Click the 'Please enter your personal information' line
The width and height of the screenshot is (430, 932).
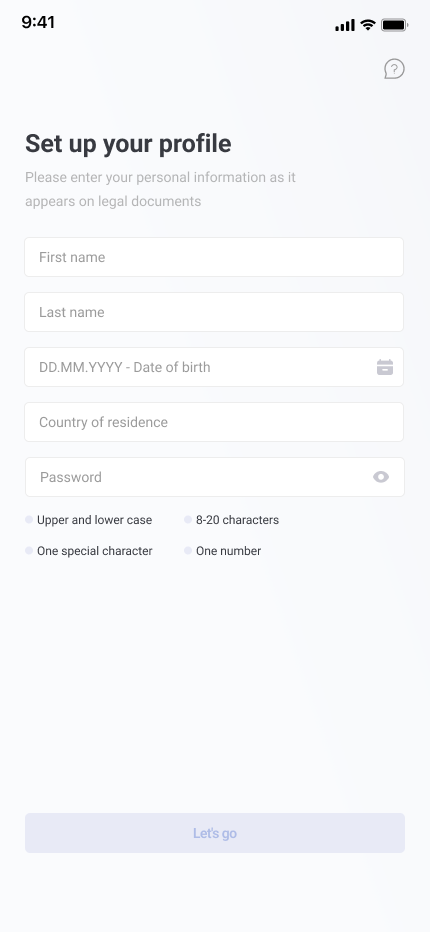coord(161,177)
